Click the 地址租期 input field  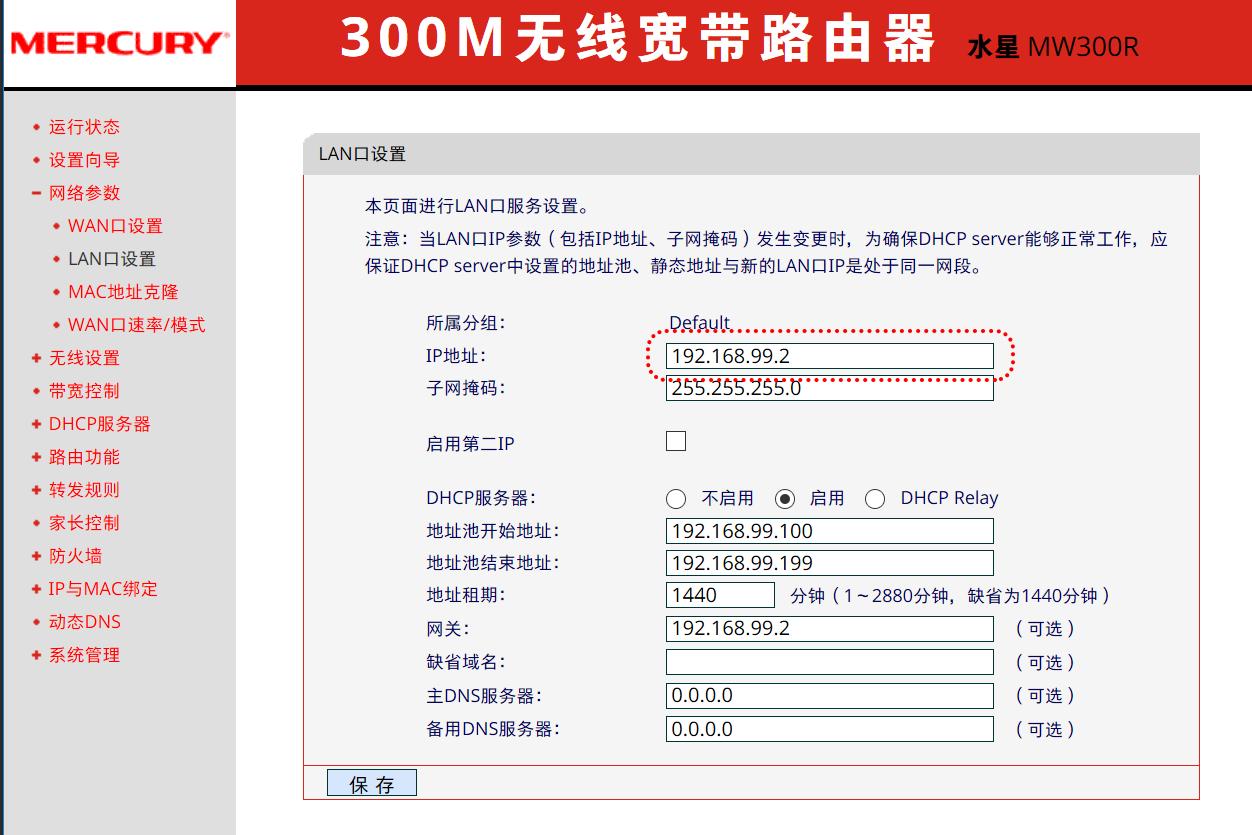[x=719, y=595]
